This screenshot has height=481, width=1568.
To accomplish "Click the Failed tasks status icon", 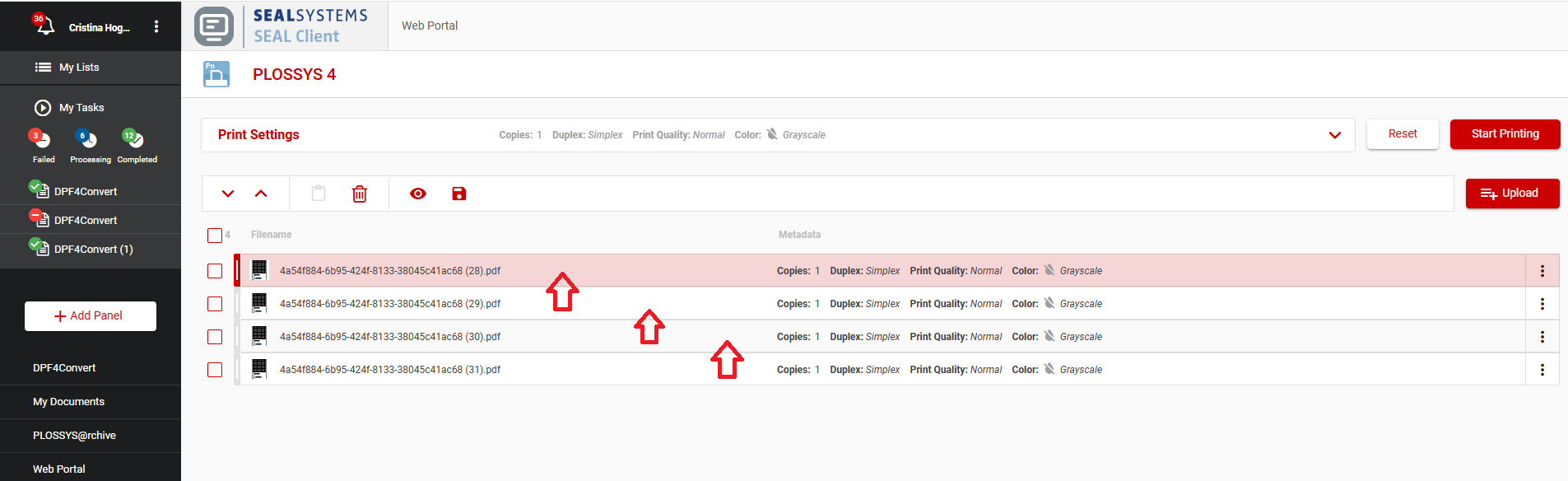I will [41, 139].
